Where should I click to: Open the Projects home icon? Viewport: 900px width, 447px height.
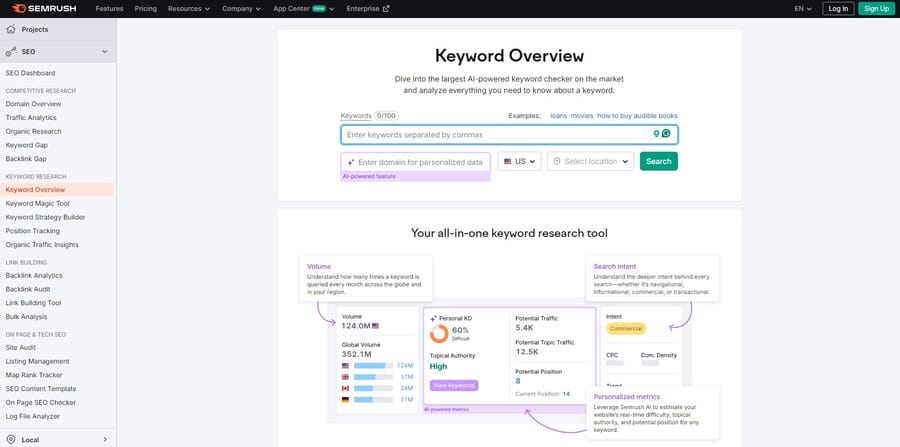pos(11,29)
